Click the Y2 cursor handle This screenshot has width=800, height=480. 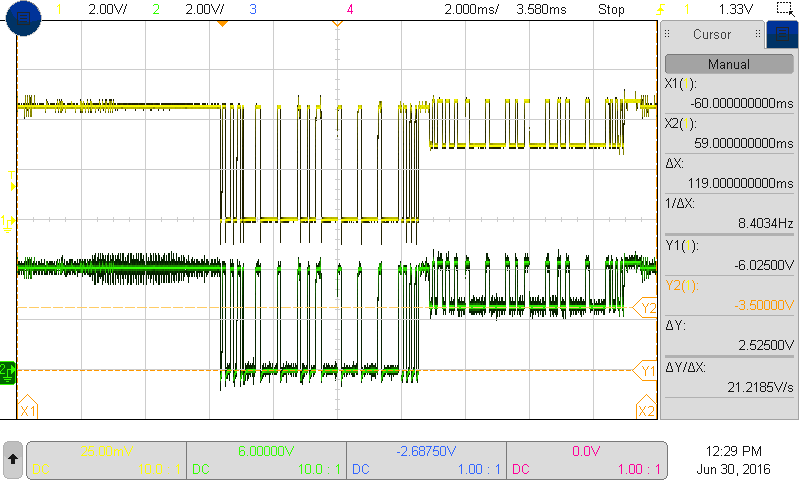(647, 308)
